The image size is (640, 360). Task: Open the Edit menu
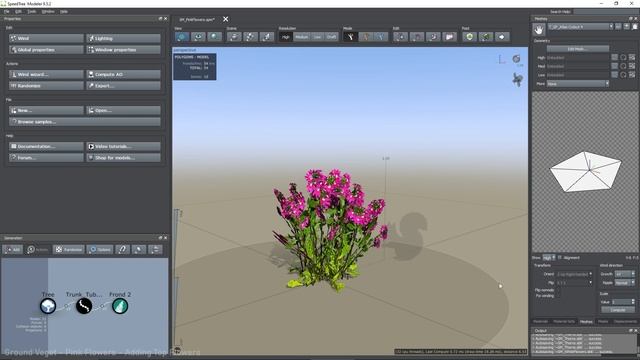click(x=18, y=11)
